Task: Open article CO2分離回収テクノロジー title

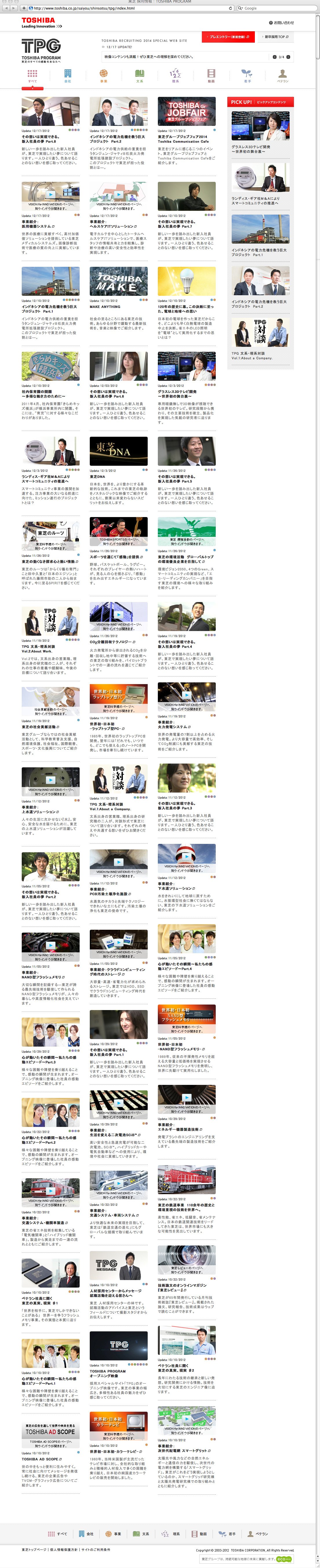Action: coord(113,641)
